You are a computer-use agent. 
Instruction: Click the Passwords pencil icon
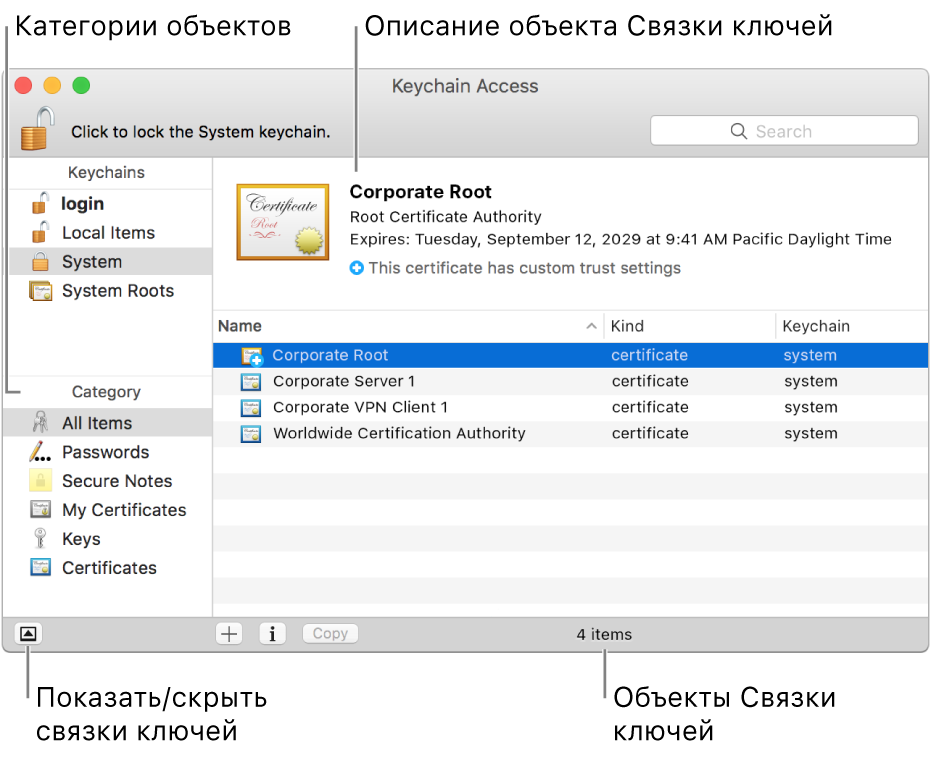40,452
